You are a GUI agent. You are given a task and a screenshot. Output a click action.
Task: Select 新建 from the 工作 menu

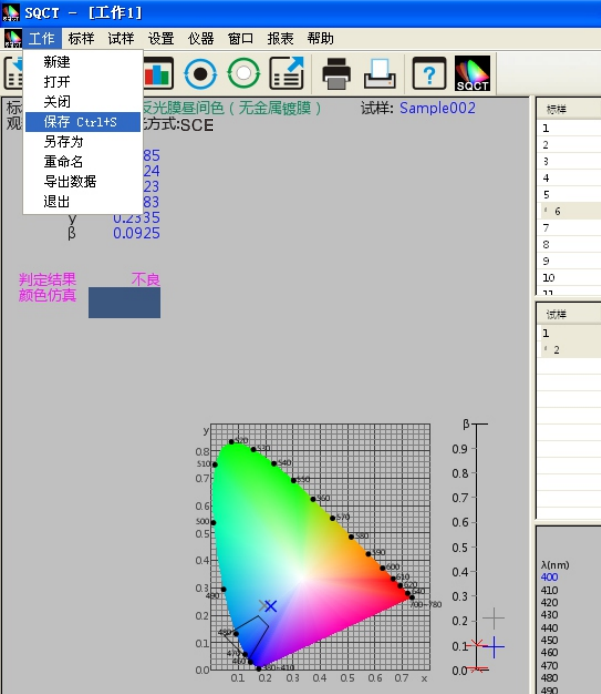(x=57, y=62)
